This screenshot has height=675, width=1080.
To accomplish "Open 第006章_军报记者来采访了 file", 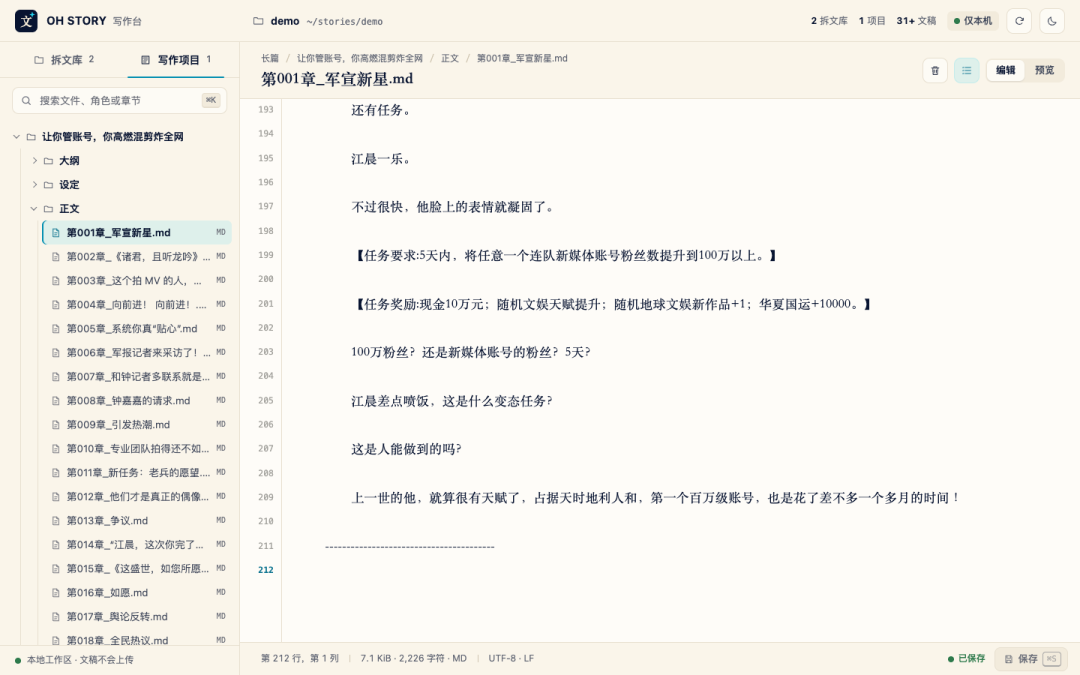I will (x=137, y=353).
